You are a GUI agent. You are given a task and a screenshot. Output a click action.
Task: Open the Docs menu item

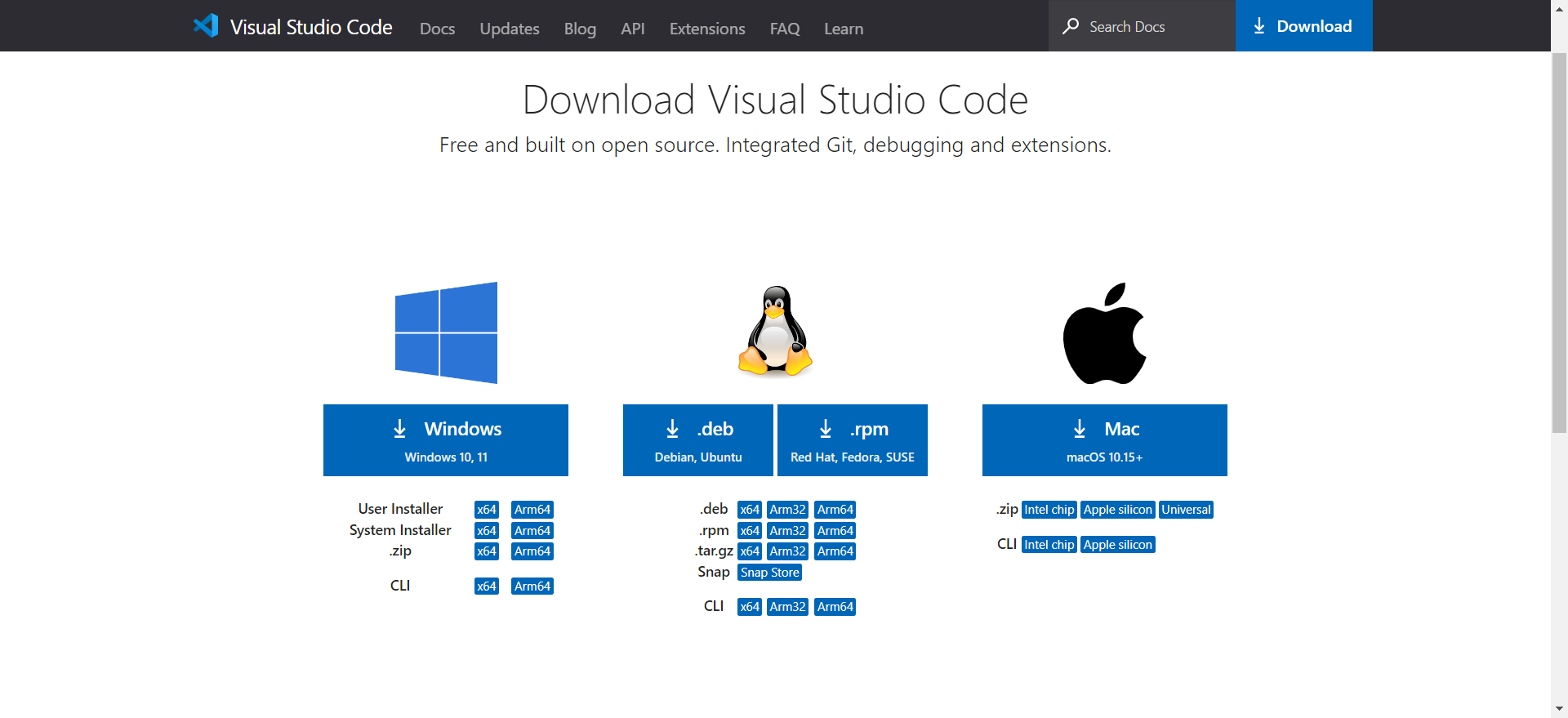(x=437, y=29)
